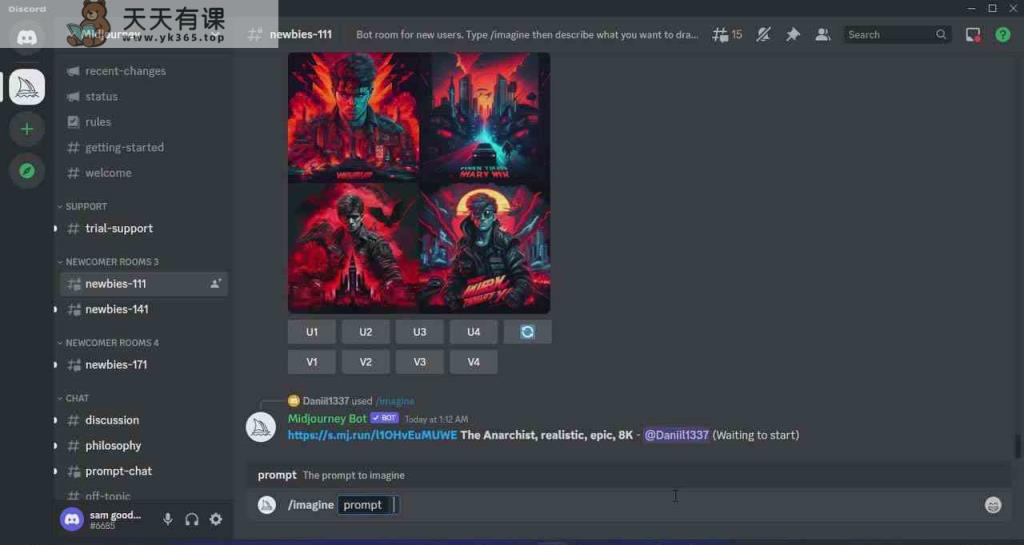Deafen with the headphones icon
This screenshot has height=545, width=1024.
point(191,520)
